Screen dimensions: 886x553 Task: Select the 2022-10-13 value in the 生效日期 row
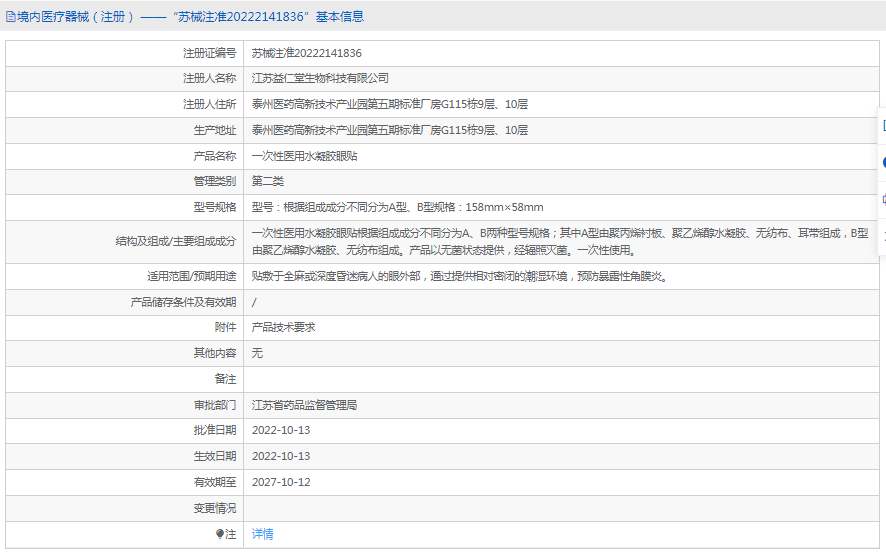(281, 456)
